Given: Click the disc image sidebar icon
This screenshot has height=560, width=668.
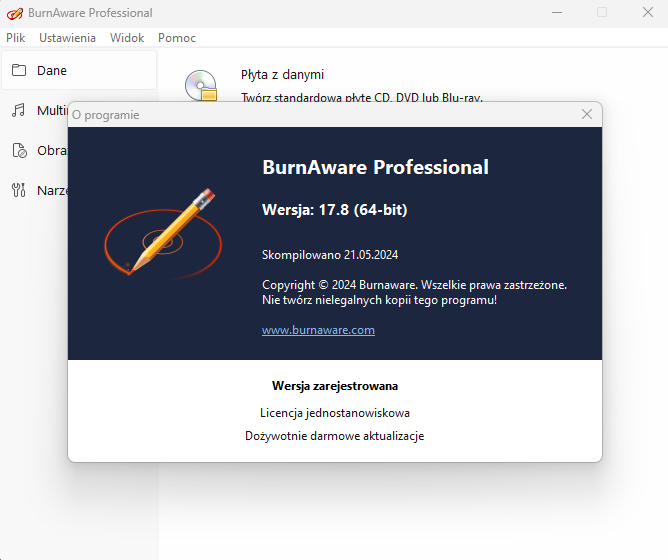Looking at the screenshot, I should point(19,150).
